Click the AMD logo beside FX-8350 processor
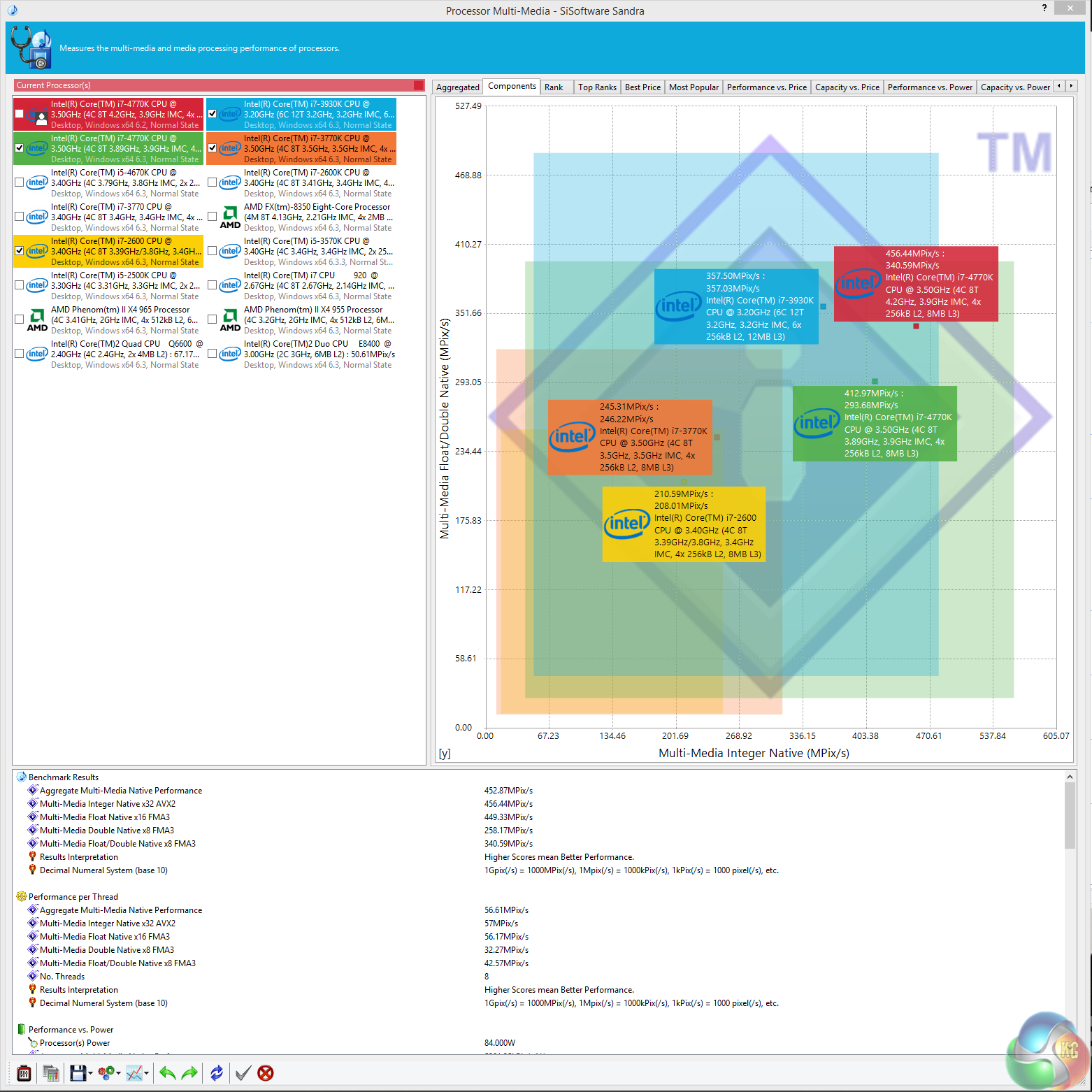 coord(230,217)
